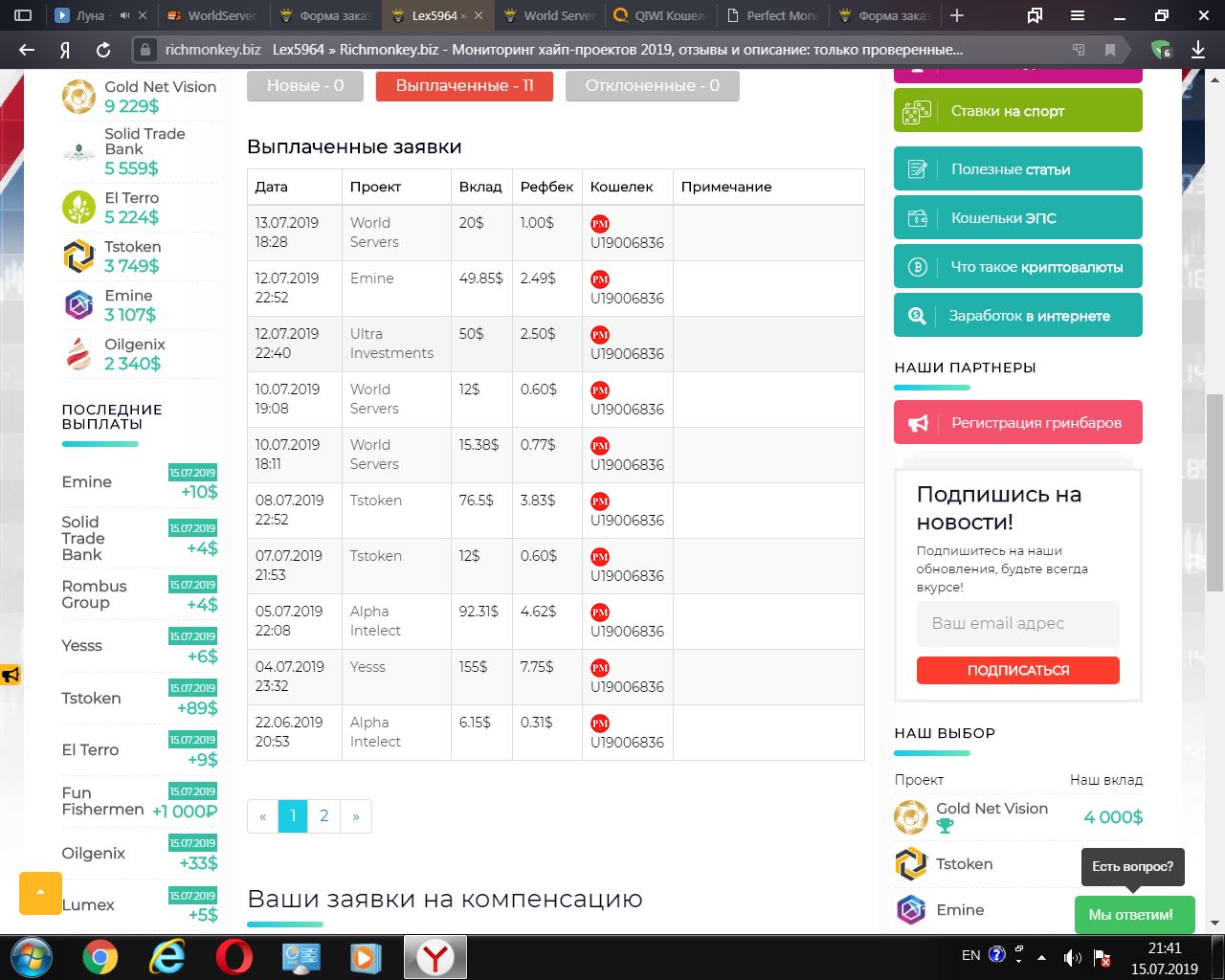Click the previous page « arrow
This screenshot has width=1225, height=980.
[263, 815]
